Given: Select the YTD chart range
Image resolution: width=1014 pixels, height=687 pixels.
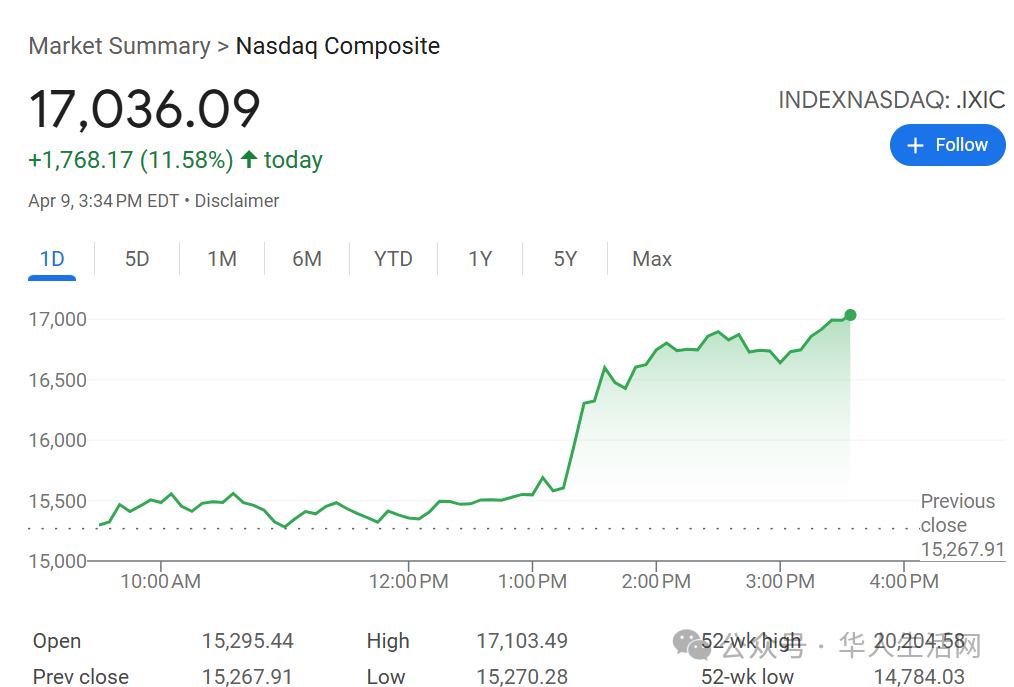Looking at the screenshot, I should [x=393, y=259].
